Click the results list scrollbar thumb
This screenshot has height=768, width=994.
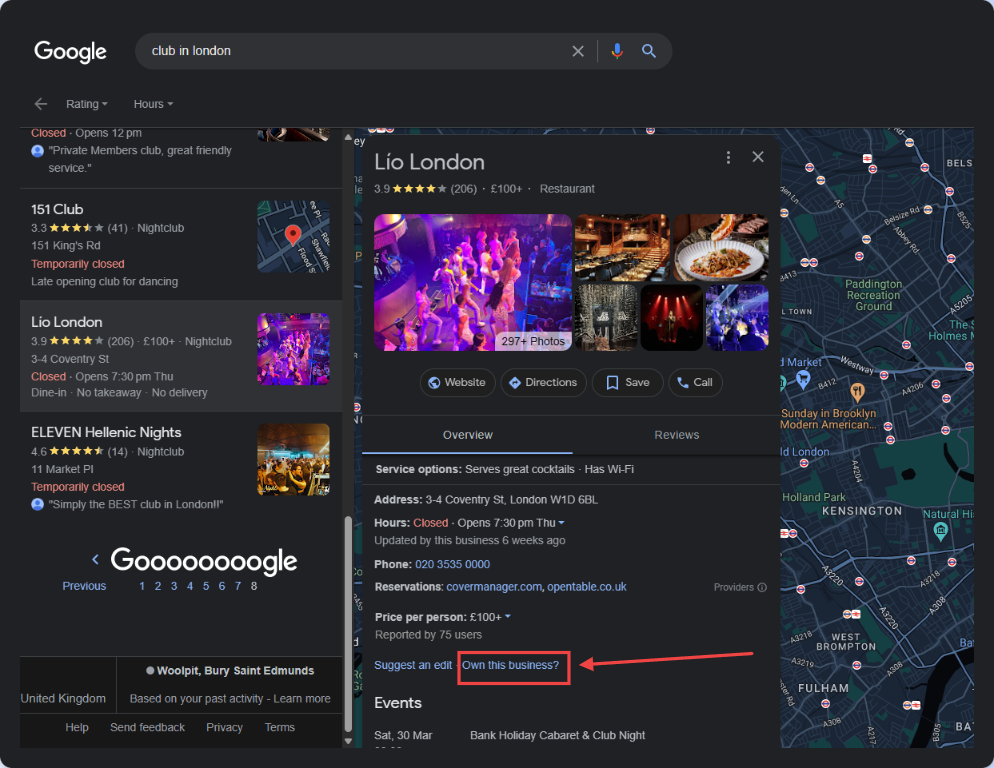[x=347, y=625]
